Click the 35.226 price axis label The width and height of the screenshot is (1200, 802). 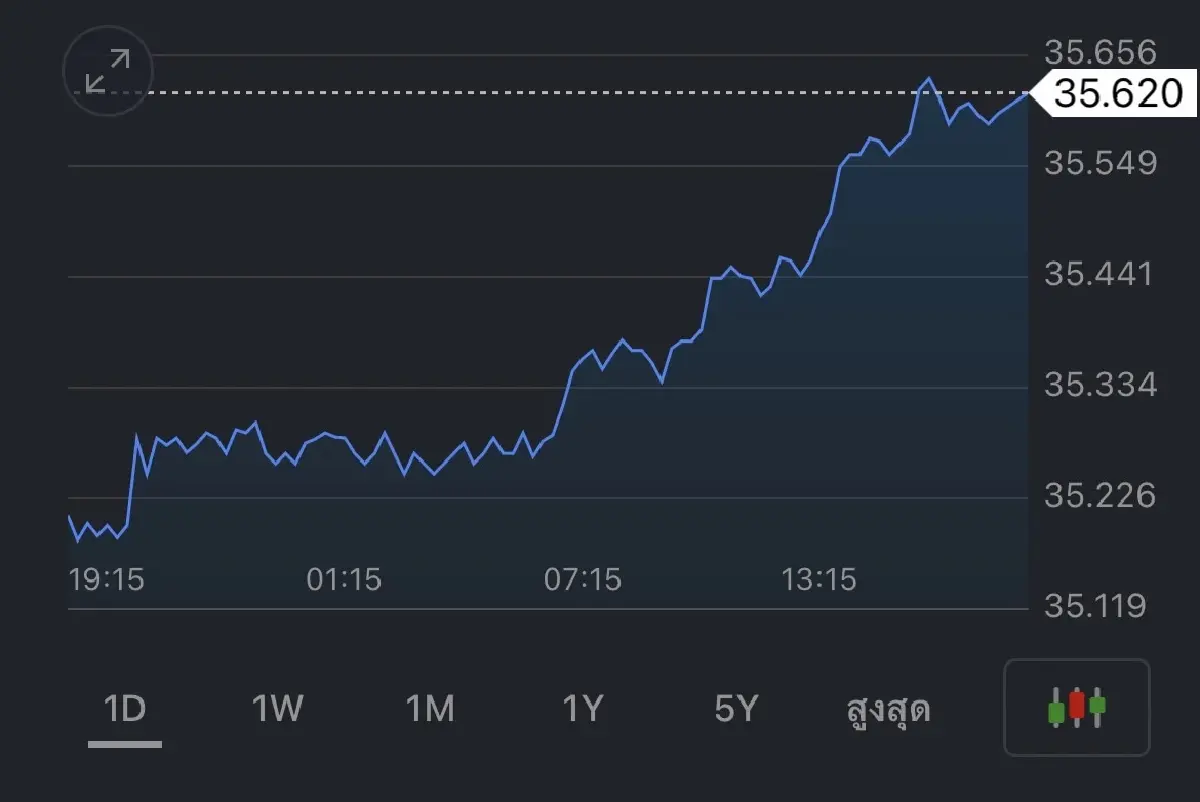(x=1100, y=496)
